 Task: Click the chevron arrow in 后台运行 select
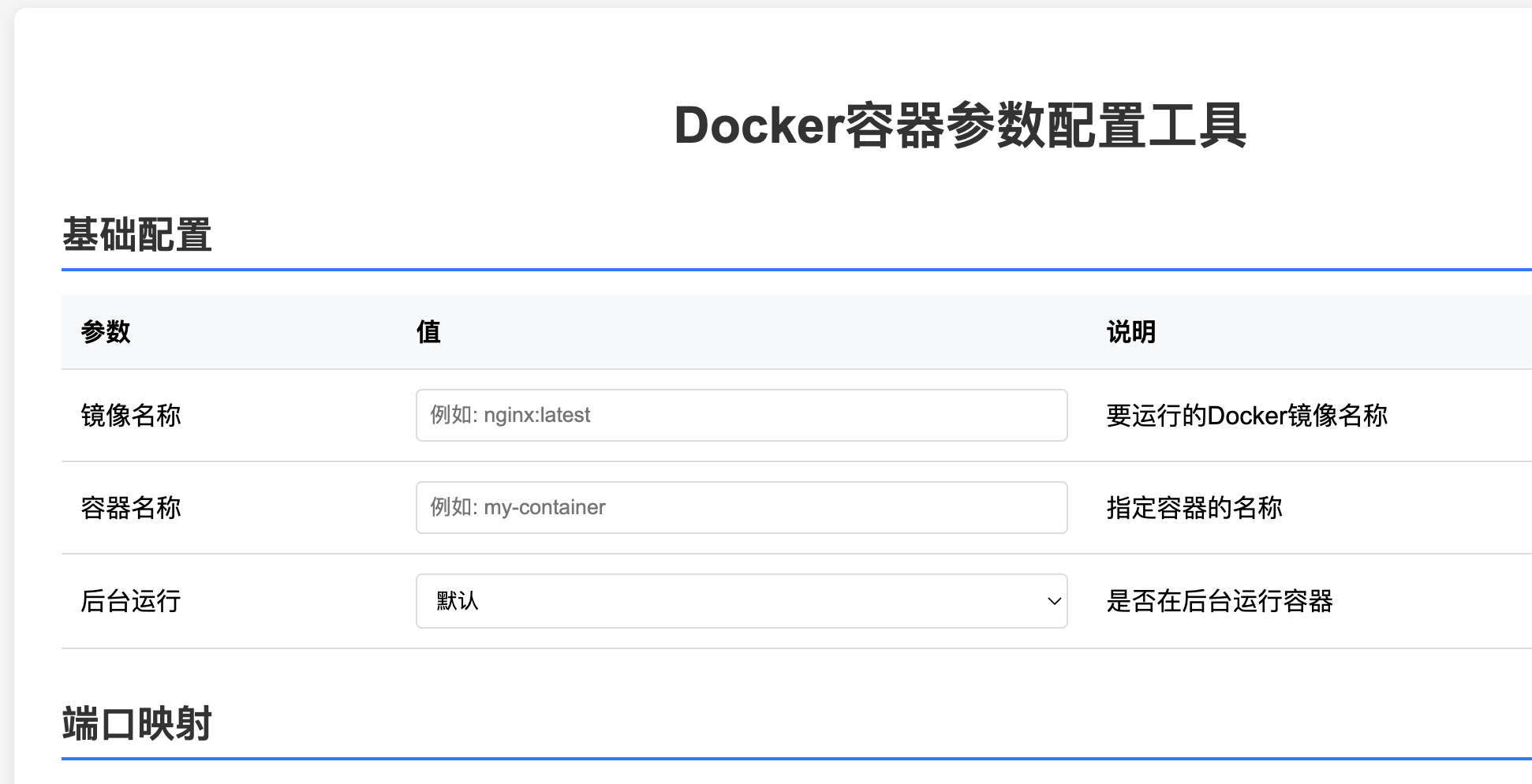point(1053,601)
